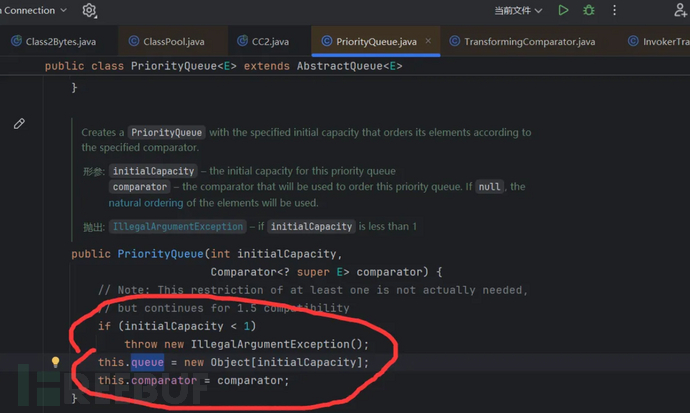The width and height of the screenshot is (690, 413).
Task: Click the class icon on ClassPool.java tab
Action: [134, 42]
